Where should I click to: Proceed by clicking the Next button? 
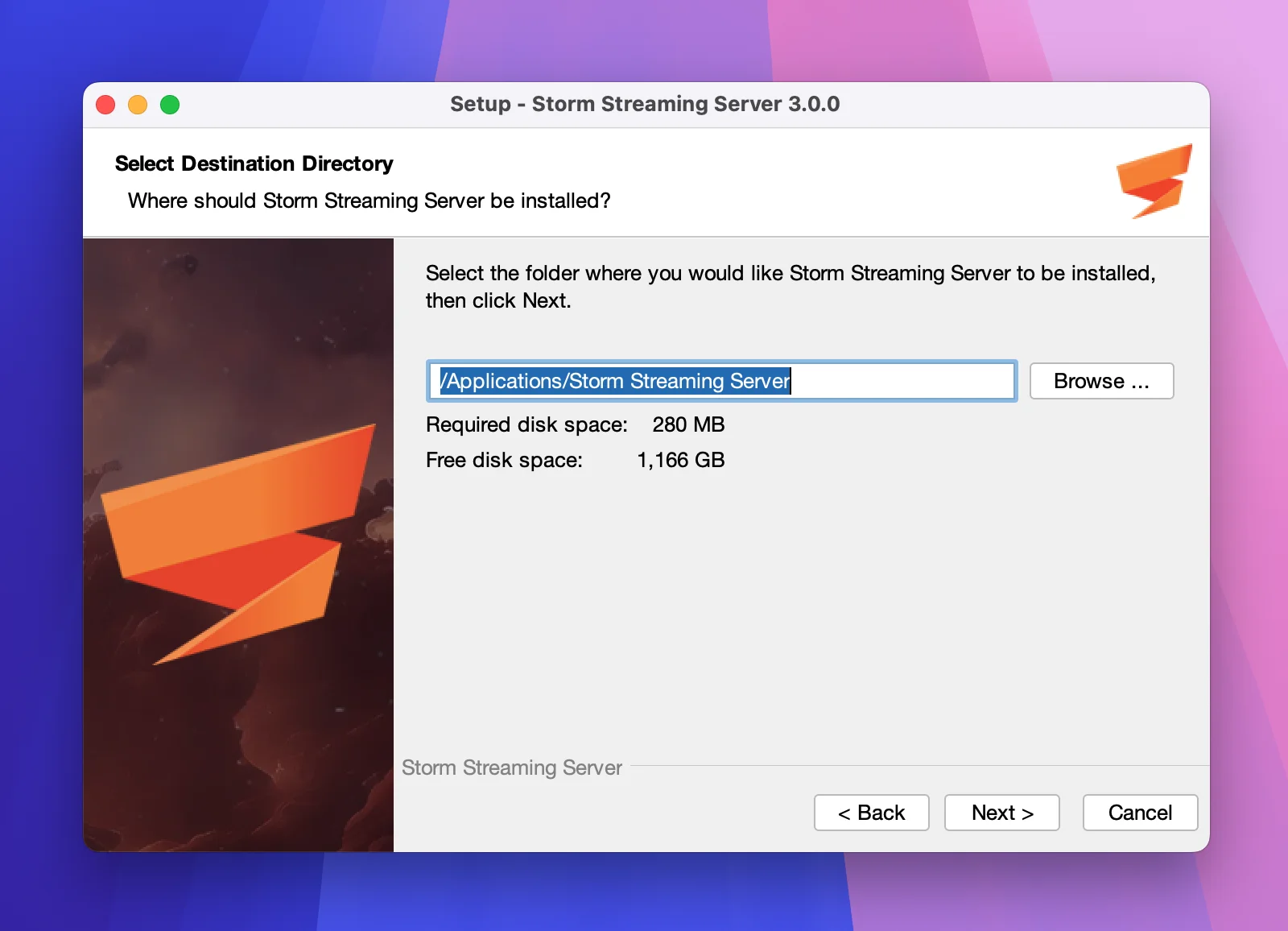[1001, 813]
